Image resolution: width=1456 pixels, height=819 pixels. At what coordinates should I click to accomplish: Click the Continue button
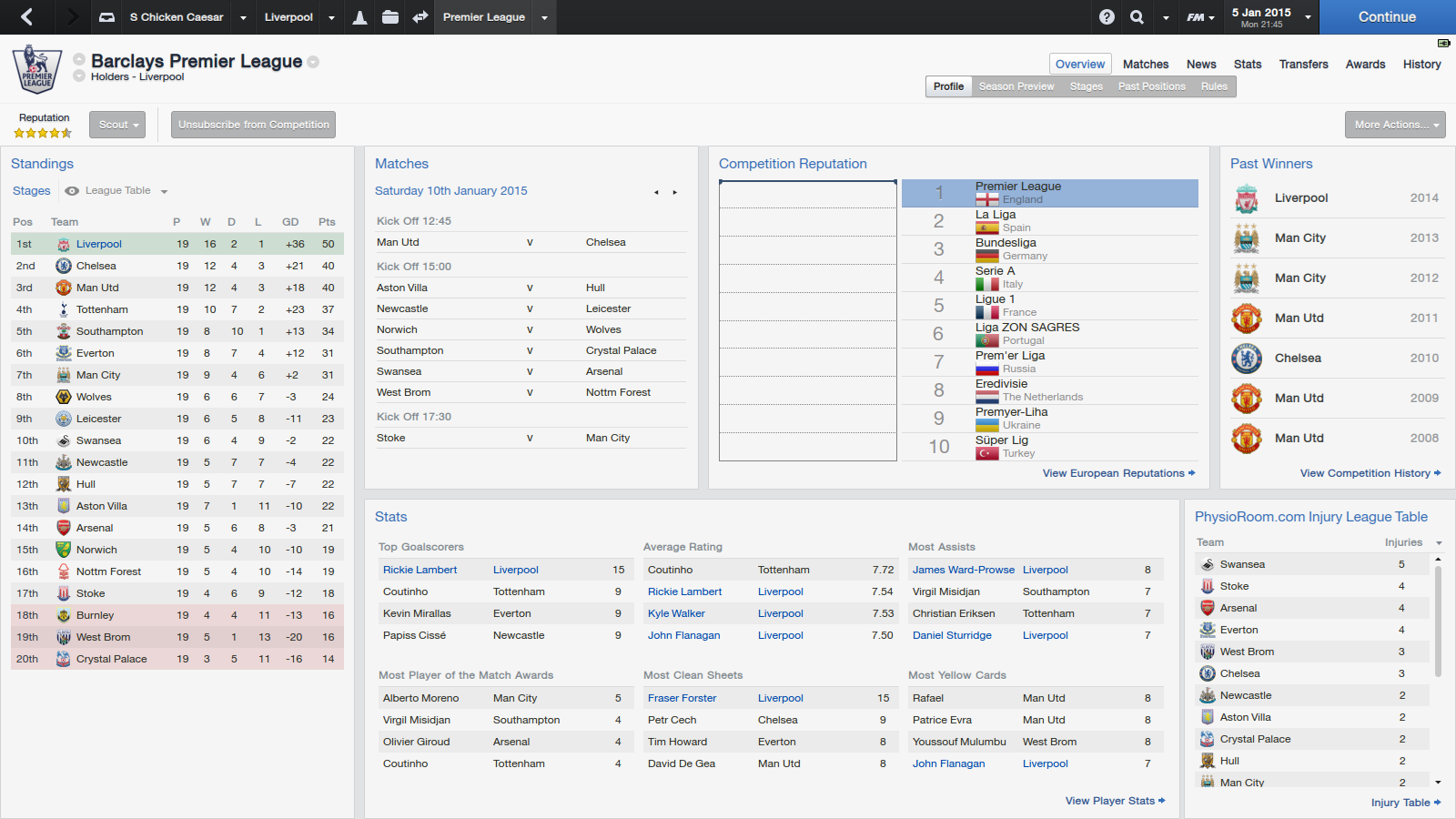pyautogui.click(x=1387, y=17)
